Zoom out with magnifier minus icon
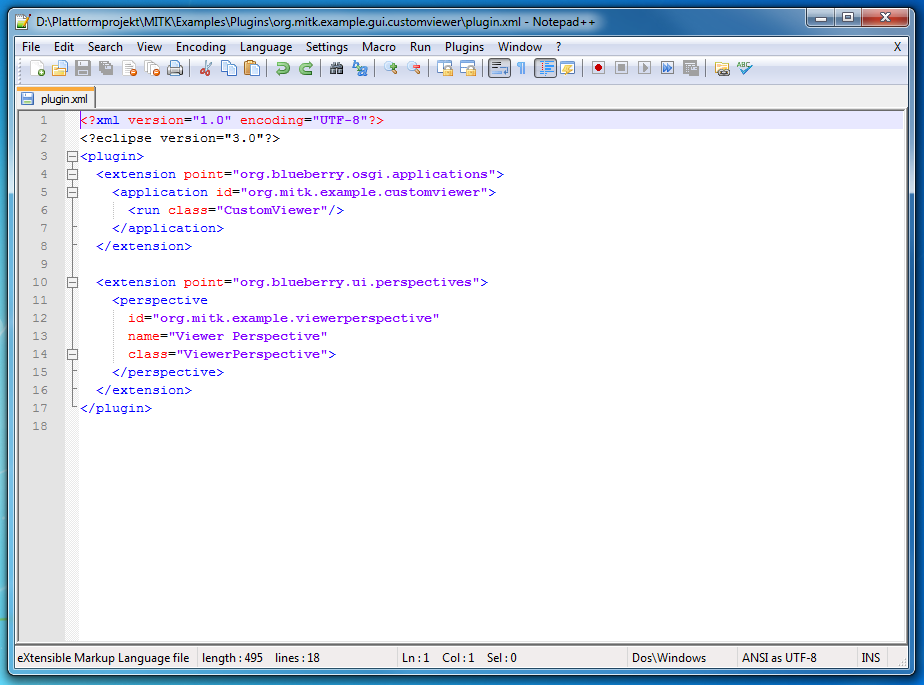 click(414, 68)
